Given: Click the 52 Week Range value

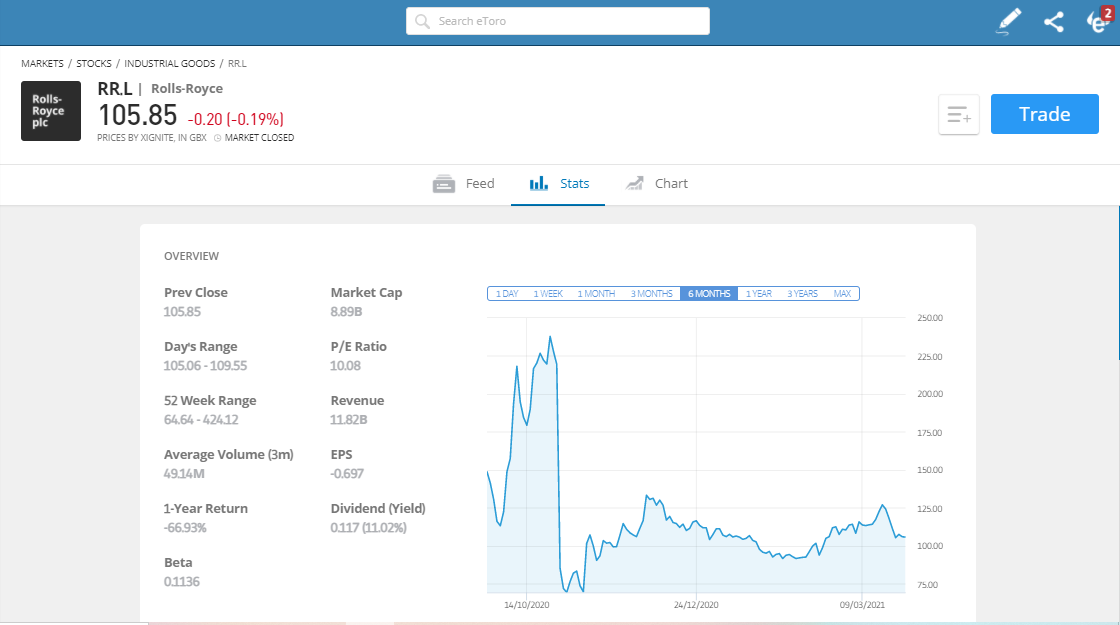Looking at the screenshot, I should coord(201,420).
